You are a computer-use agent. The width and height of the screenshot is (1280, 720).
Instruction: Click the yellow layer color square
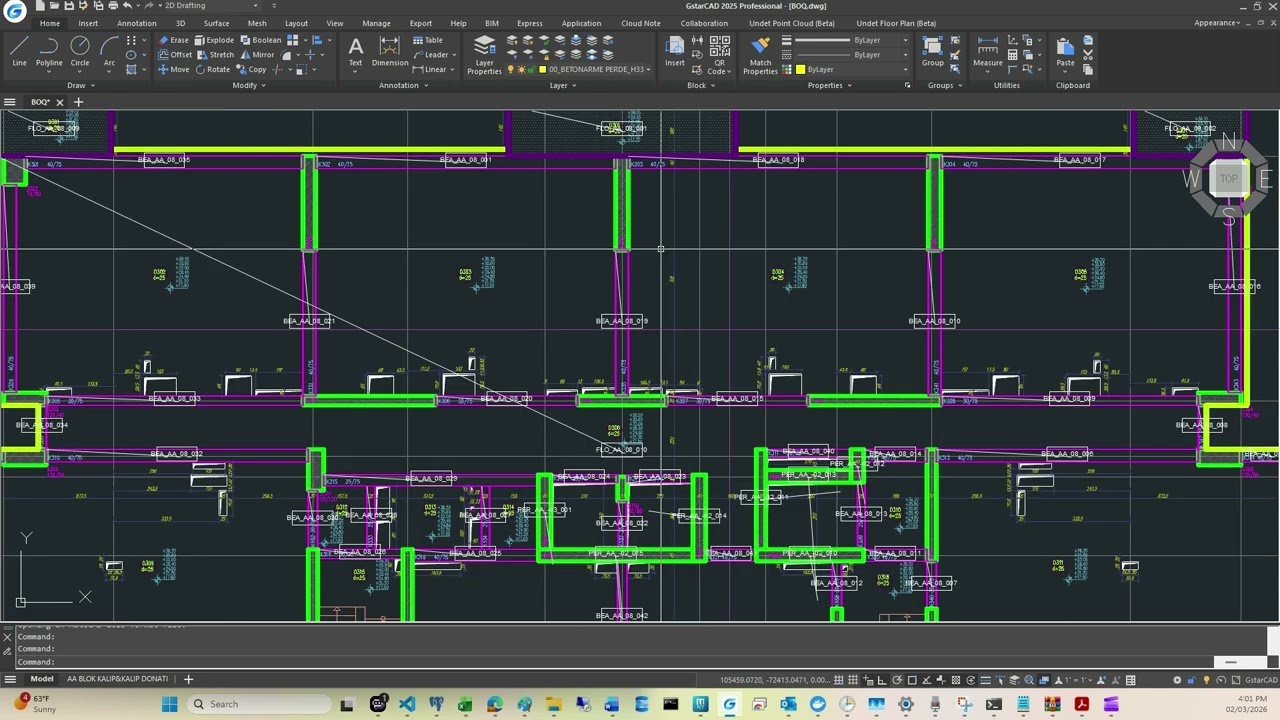point(542,70)
